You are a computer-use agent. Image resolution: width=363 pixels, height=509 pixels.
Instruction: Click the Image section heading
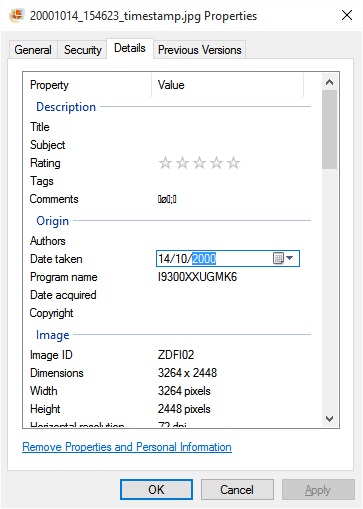tap(53, 335)
